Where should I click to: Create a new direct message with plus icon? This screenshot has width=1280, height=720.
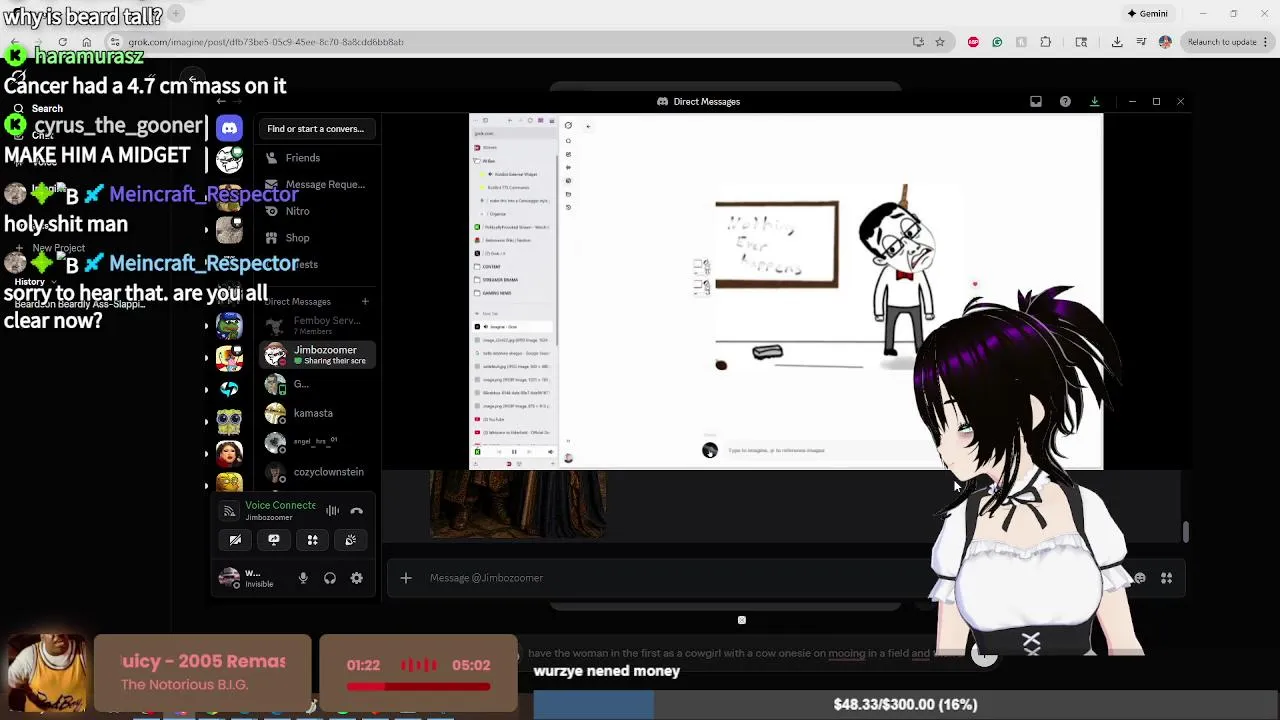pyautogui.click(x=365, y=301)
